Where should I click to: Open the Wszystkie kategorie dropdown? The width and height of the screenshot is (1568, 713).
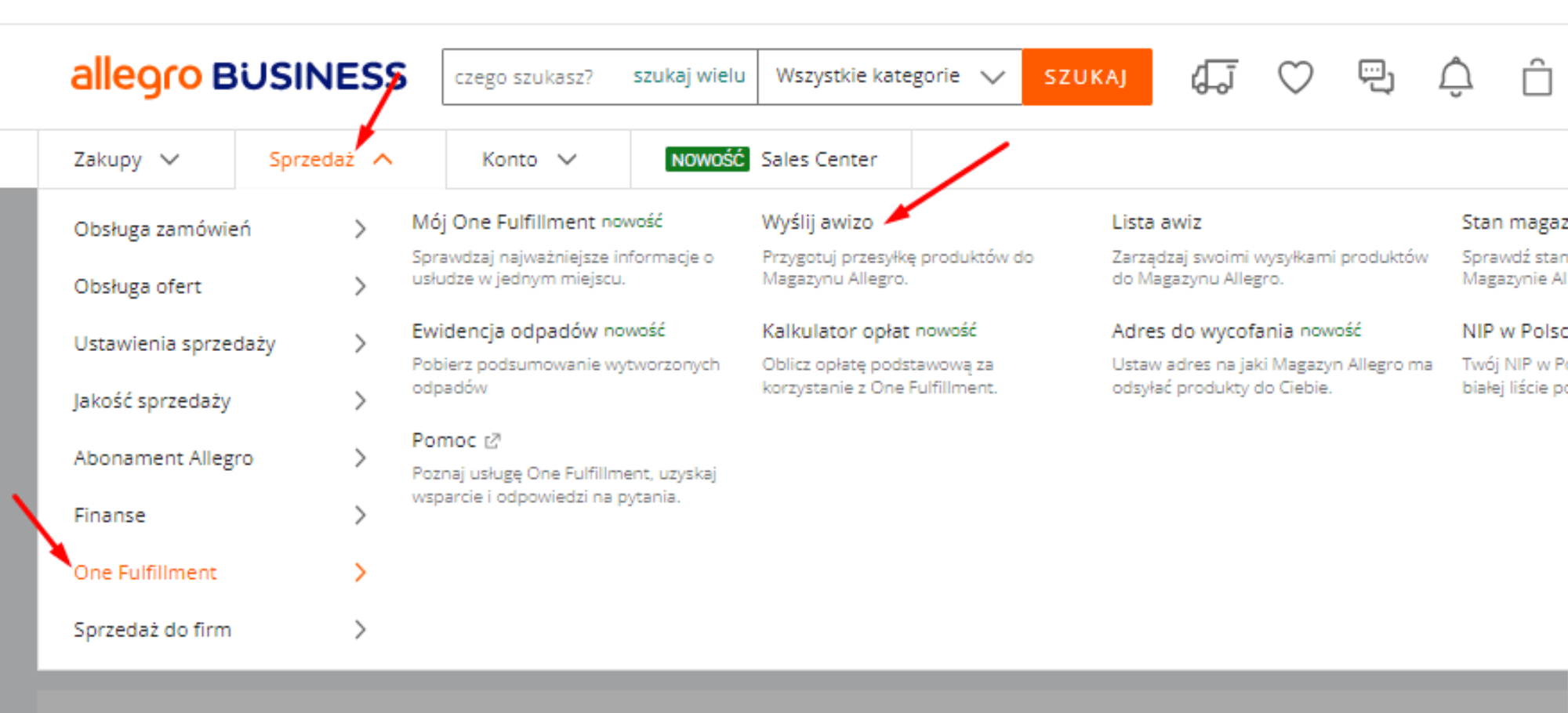point(890,76)
